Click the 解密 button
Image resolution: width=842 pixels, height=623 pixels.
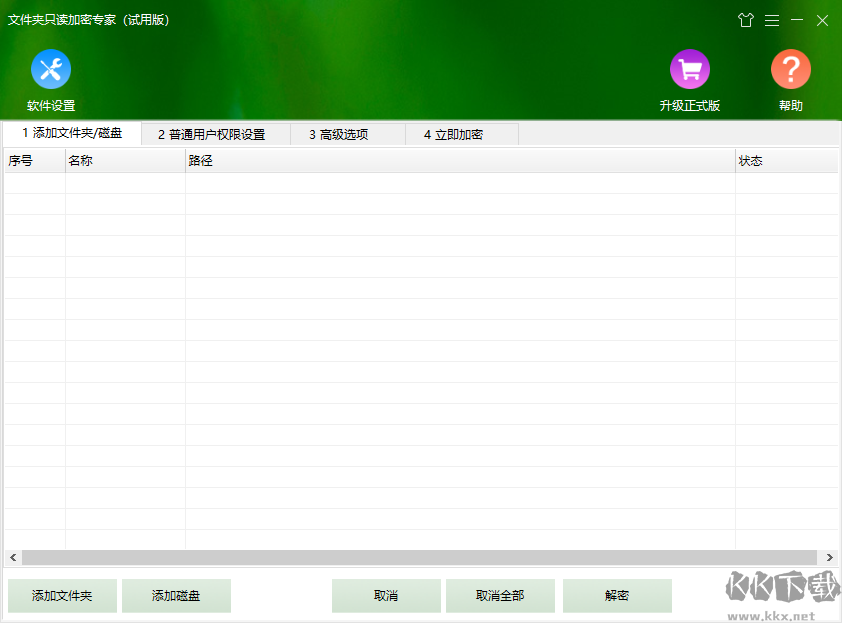pos(617,596)
